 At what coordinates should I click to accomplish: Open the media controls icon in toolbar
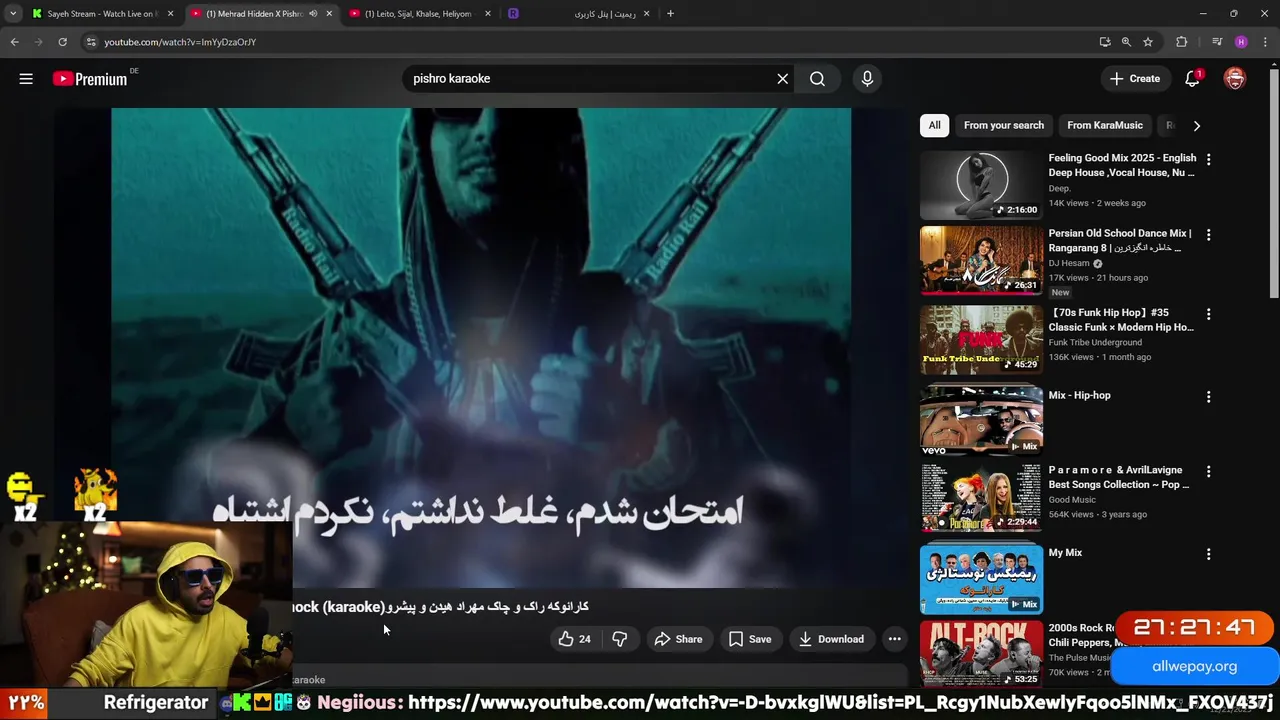[x=1217, y=42]
